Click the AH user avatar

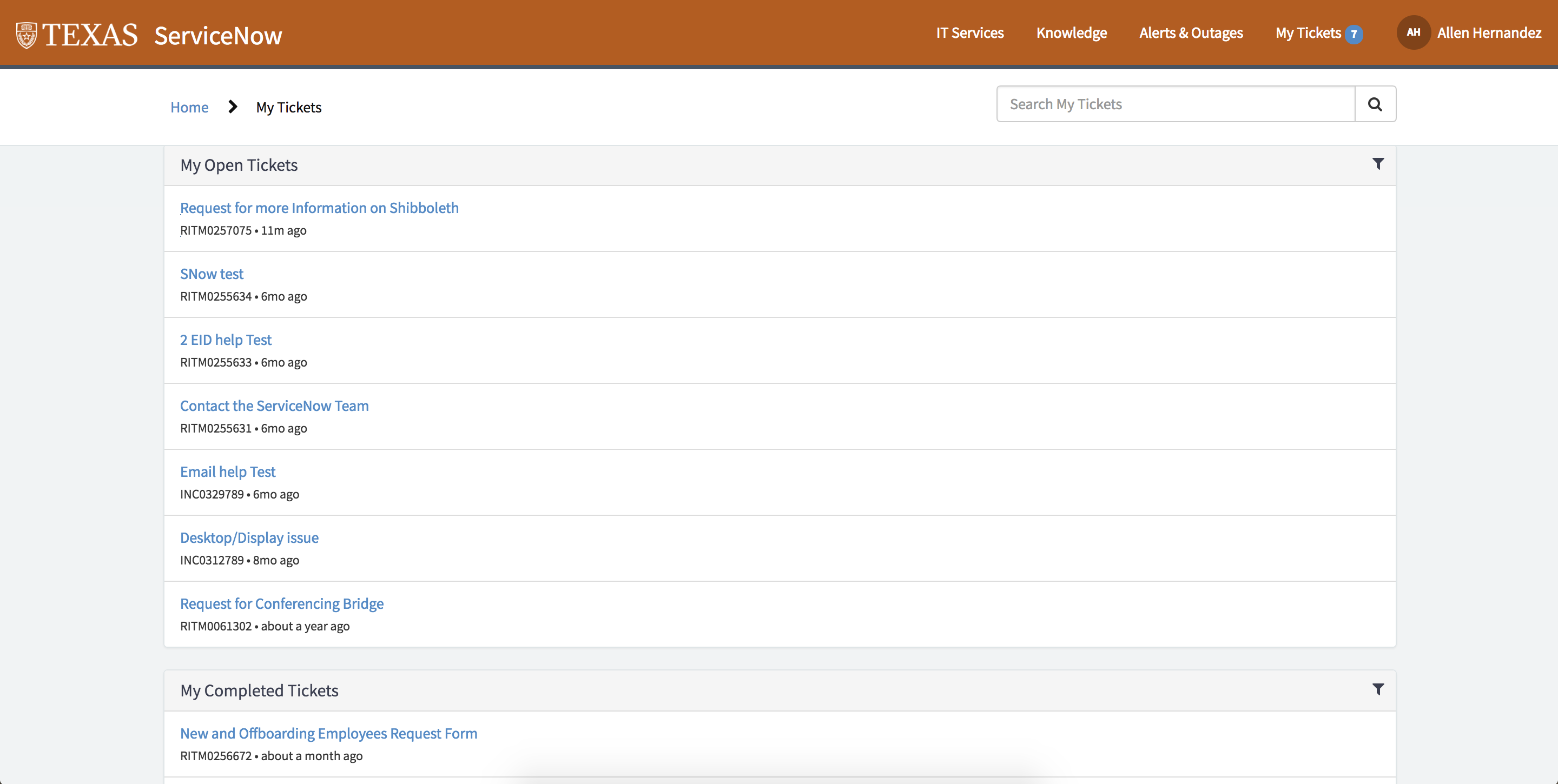pyautogui.click(x=1413, y=32)
